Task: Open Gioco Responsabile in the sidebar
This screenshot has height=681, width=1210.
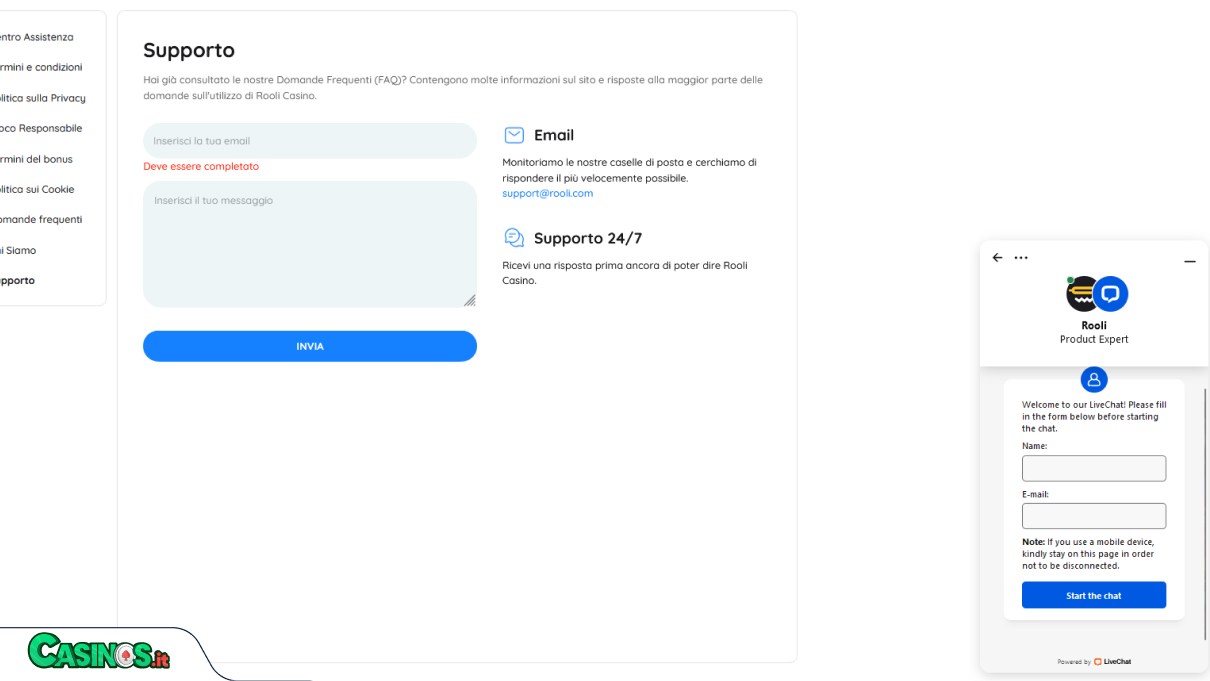Action: point(40,128)
